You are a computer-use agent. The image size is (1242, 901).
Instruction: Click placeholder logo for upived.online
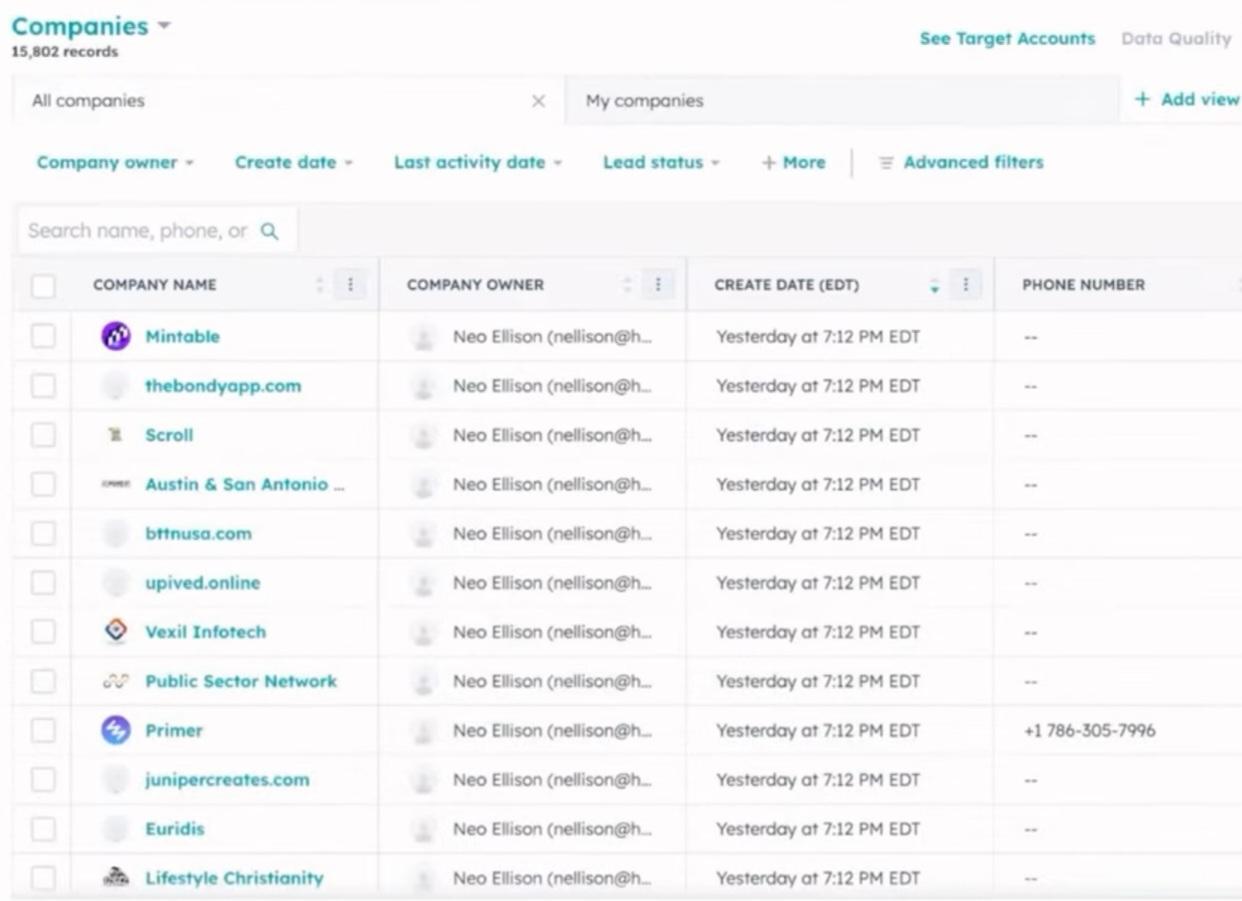[x=116, y=582]
